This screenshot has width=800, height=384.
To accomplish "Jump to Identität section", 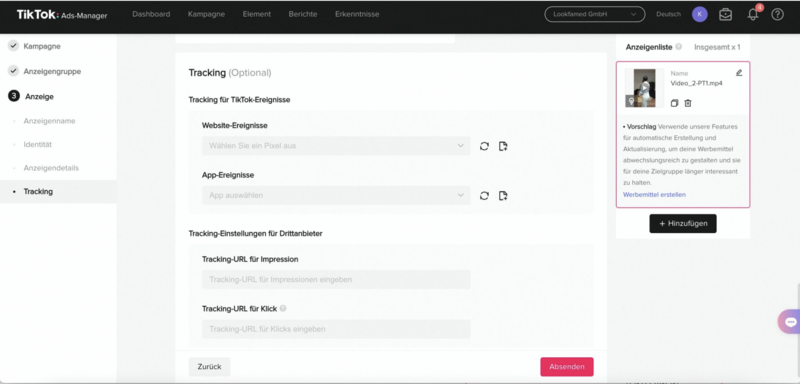I will pos(38,144).
